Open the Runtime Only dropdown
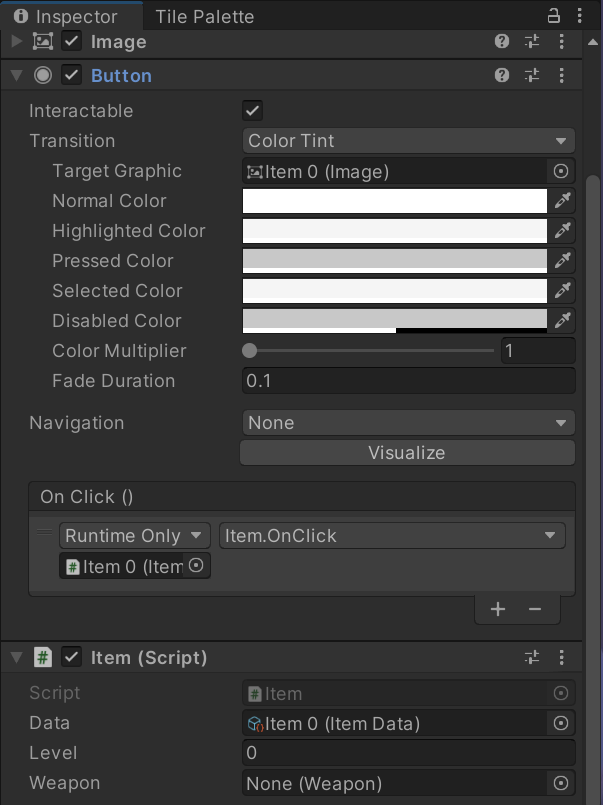603x805 pixels. pos(135,535)
